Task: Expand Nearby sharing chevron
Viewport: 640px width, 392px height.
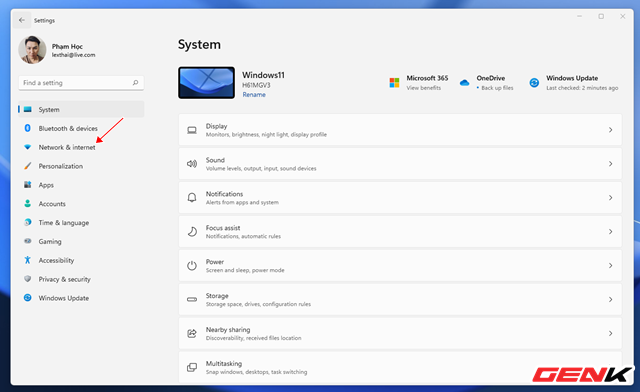Action: coord(611,333)
